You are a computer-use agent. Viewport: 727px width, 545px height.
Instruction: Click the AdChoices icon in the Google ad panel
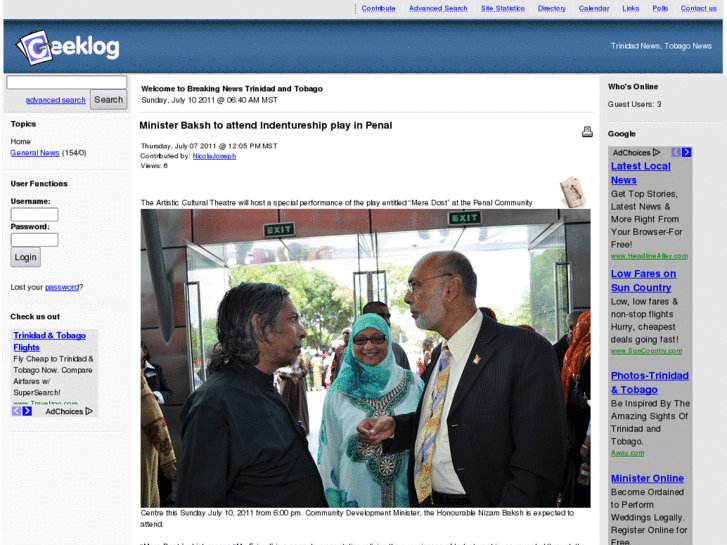656,152
